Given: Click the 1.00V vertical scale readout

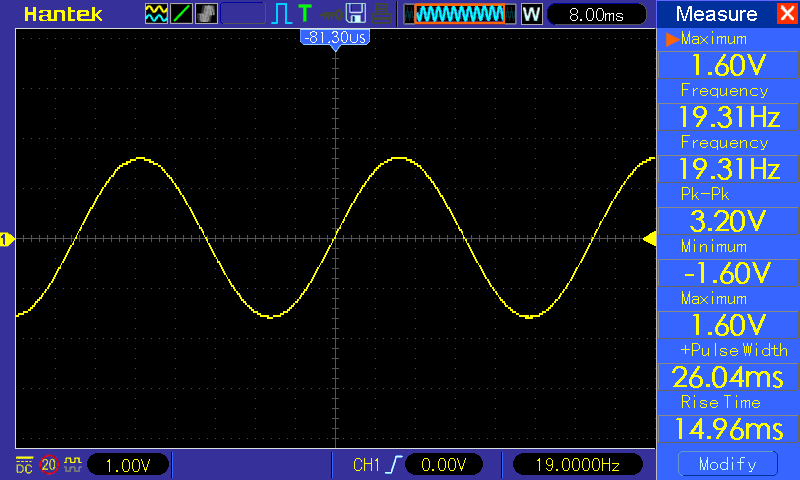Looking at the screenshot, I should click(x=128, y=465).
